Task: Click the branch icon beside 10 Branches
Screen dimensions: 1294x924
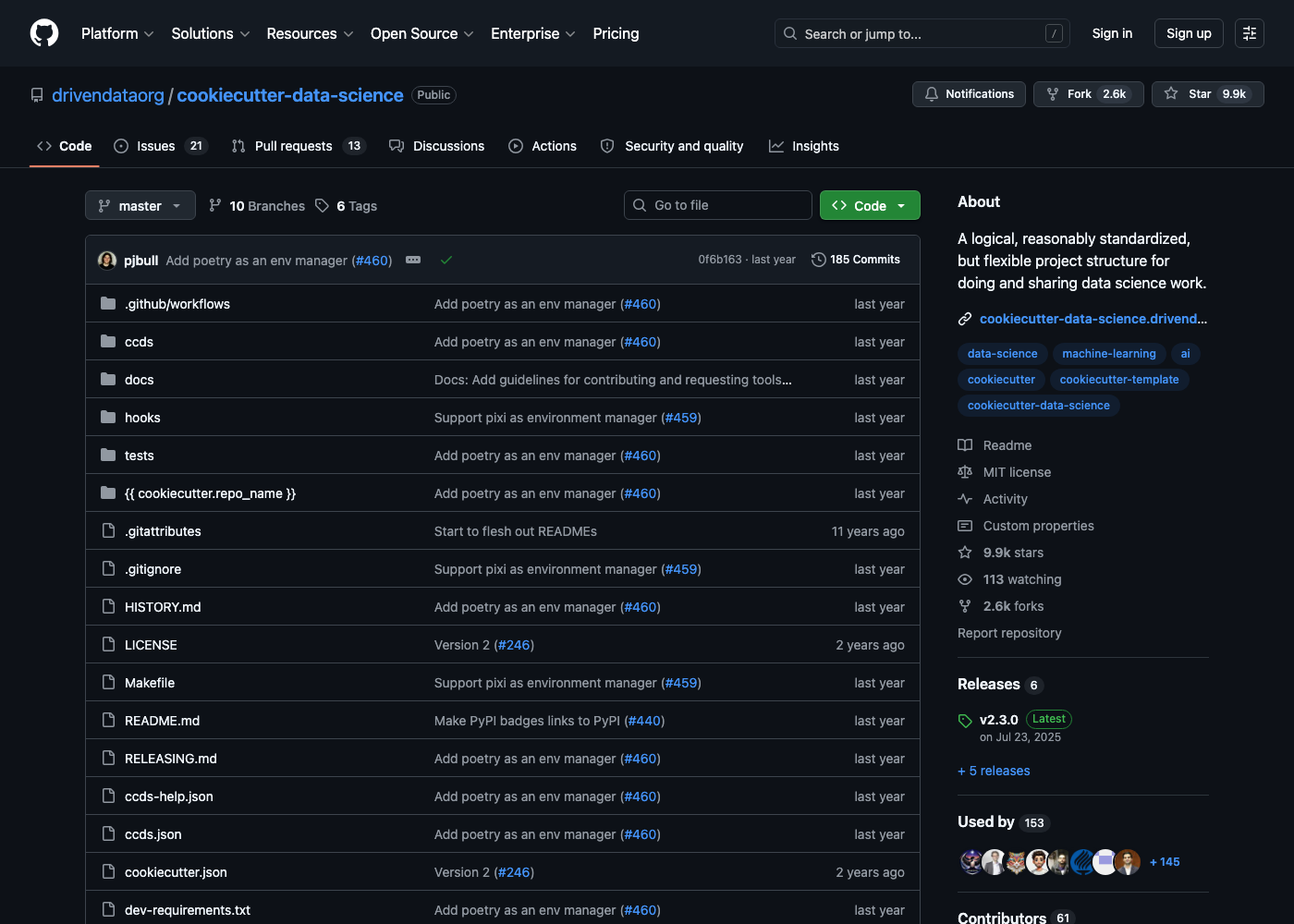Action: (x=215, y=205)
